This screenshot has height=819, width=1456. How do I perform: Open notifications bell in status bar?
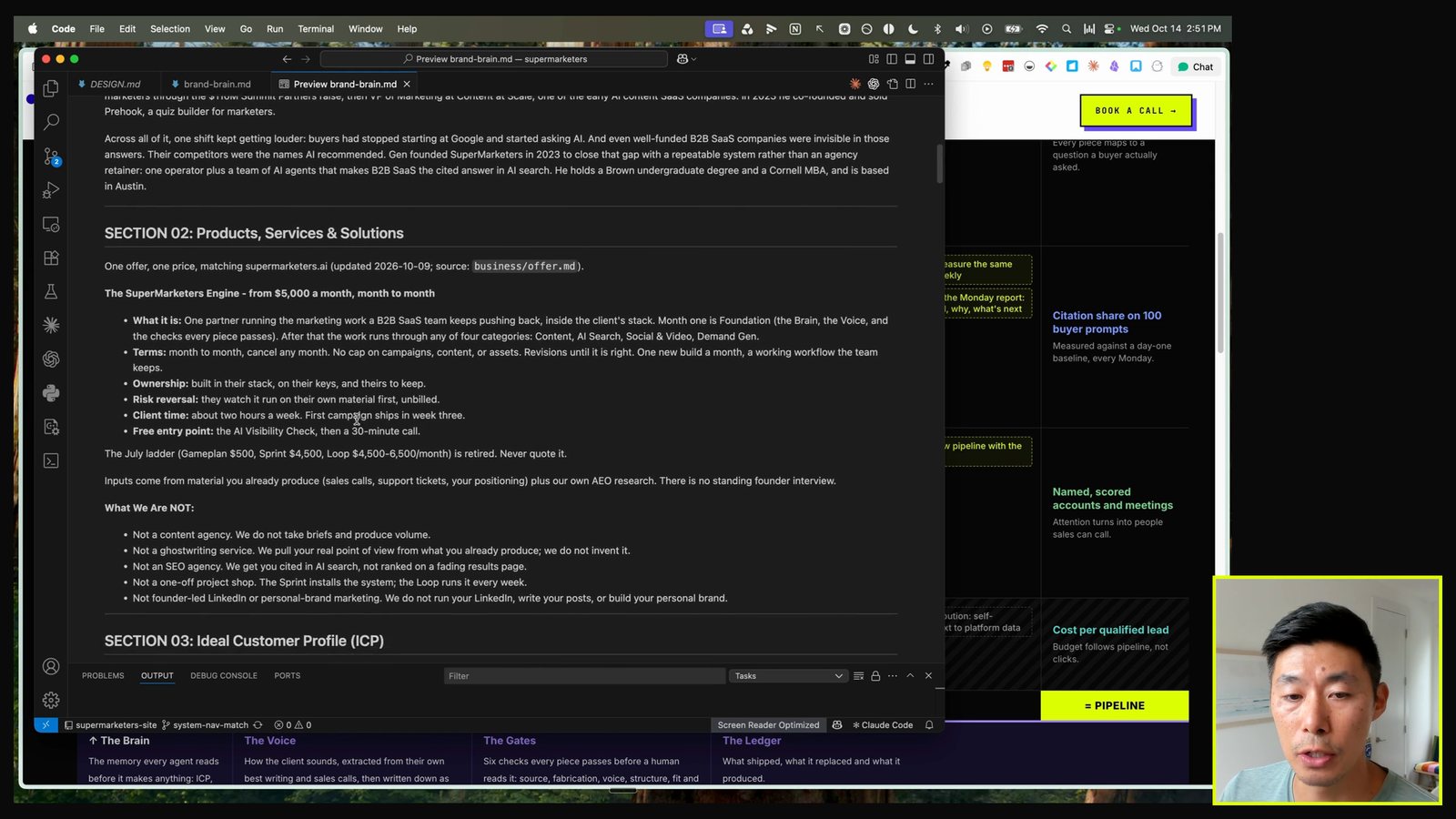[929, 725]
